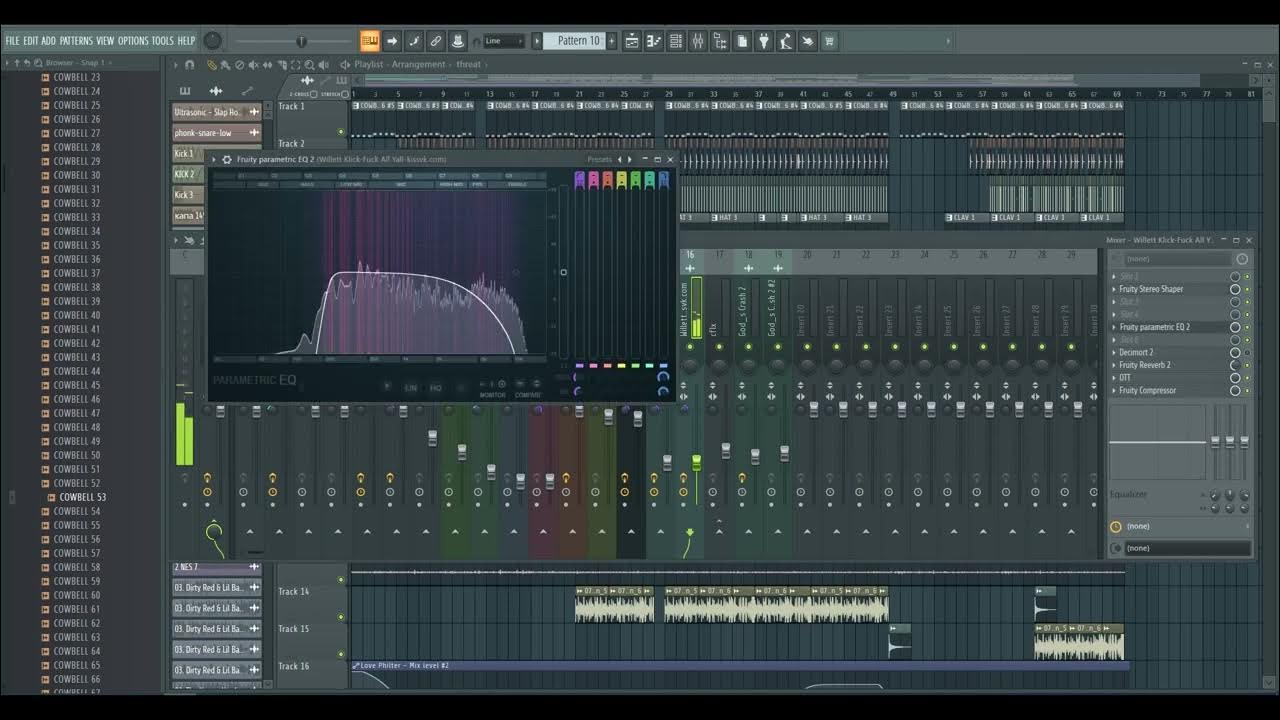
Task: Click the selected mixer track 16 fader
Action: (x=697, y=462)
